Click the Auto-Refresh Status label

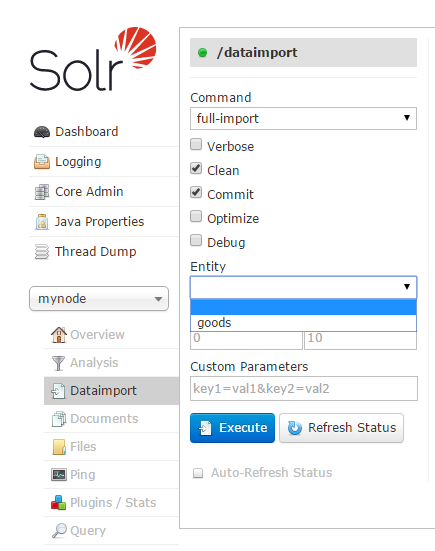pos(271,473)
